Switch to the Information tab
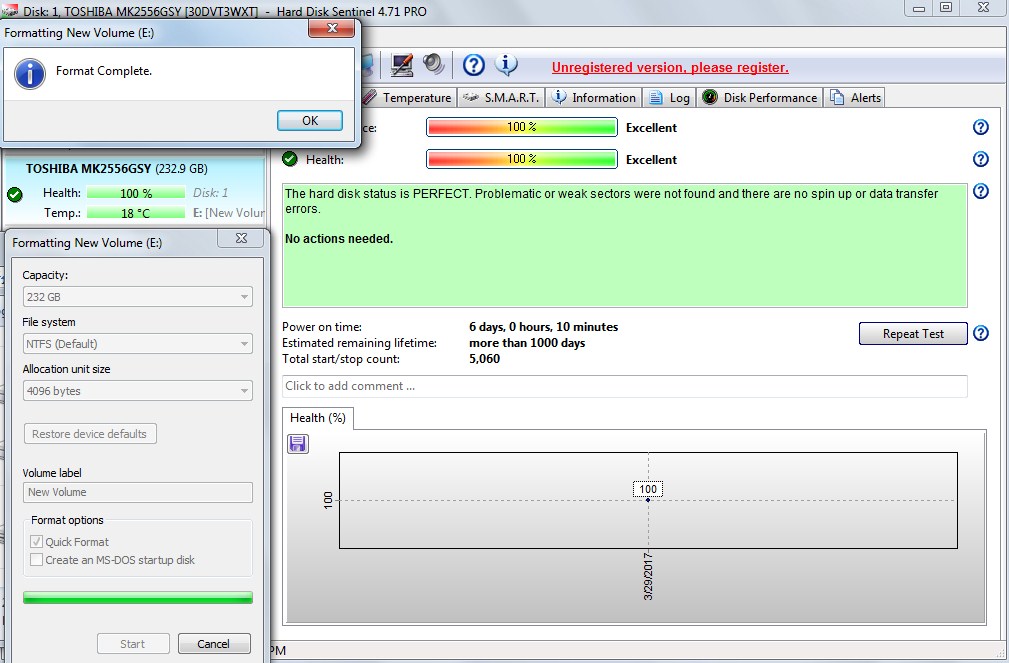Screen dimensions: 1009x663 [595, 97]
